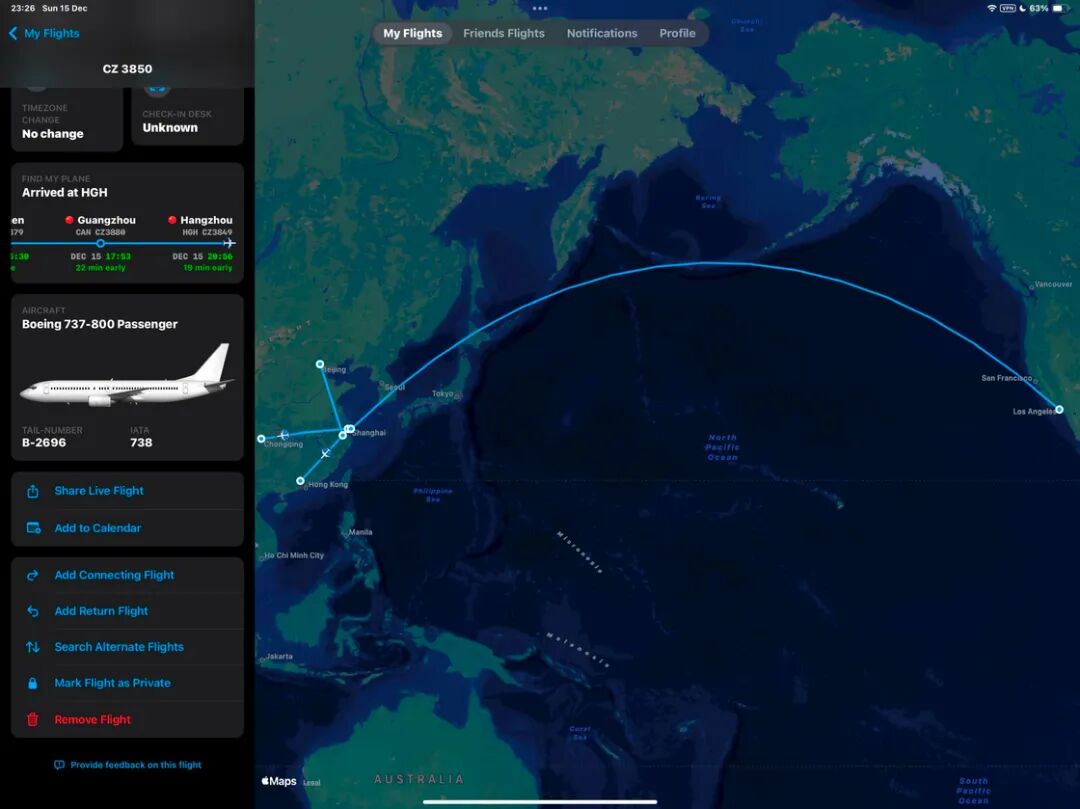Select the Guangzhou stop on plane timeline
Image resolution: width=1080 pixels, height=809 pixels.
(101, 243)
